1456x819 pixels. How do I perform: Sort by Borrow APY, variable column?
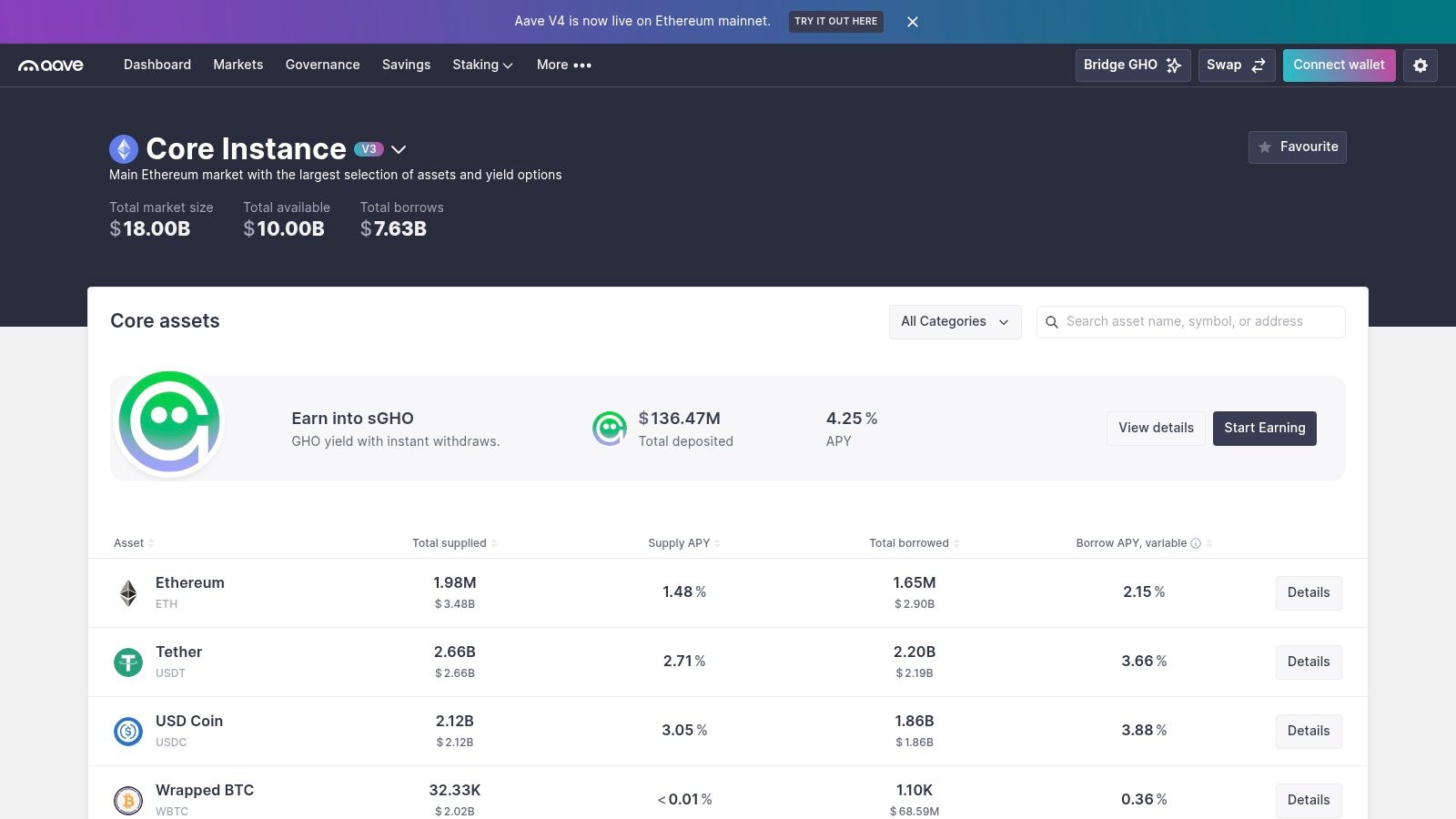[x=1145, y=543]
